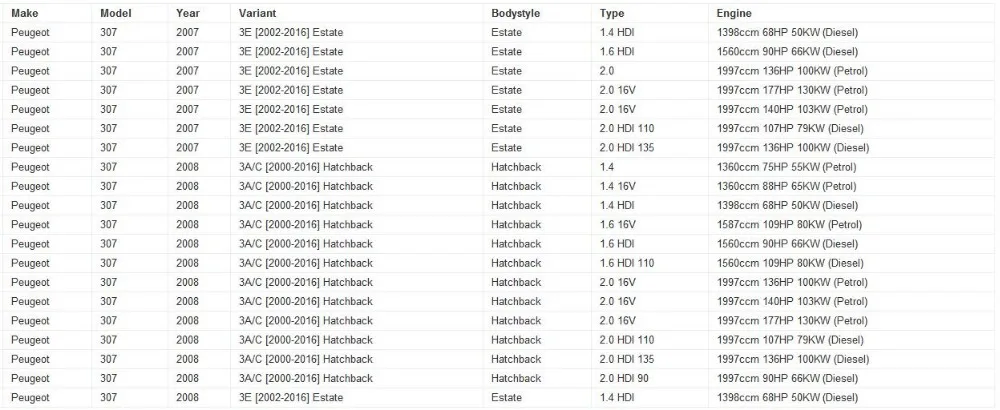Click the 1360ccm 88HP 65KW (Petrol) cell
1000x410 pixels.
tap(786, 186)
